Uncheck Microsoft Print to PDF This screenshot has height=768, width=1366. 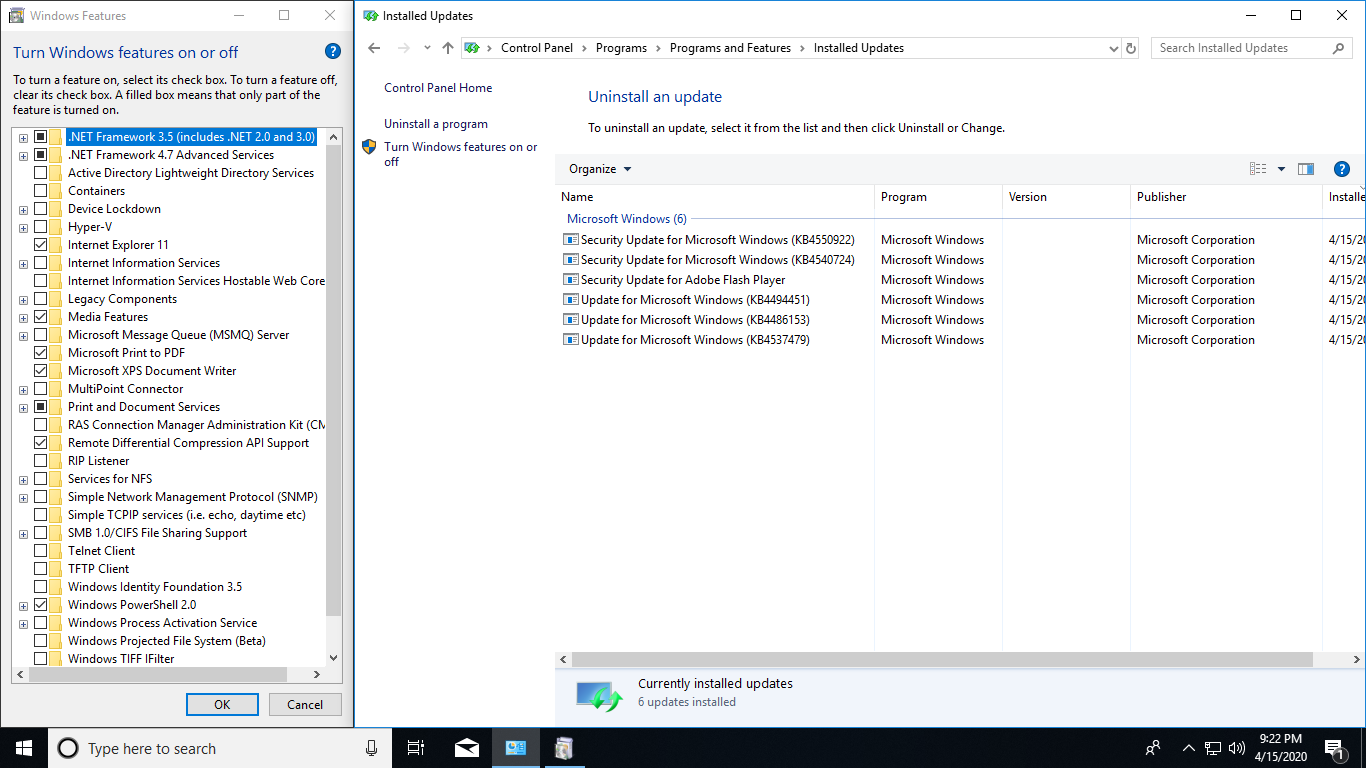41,353
